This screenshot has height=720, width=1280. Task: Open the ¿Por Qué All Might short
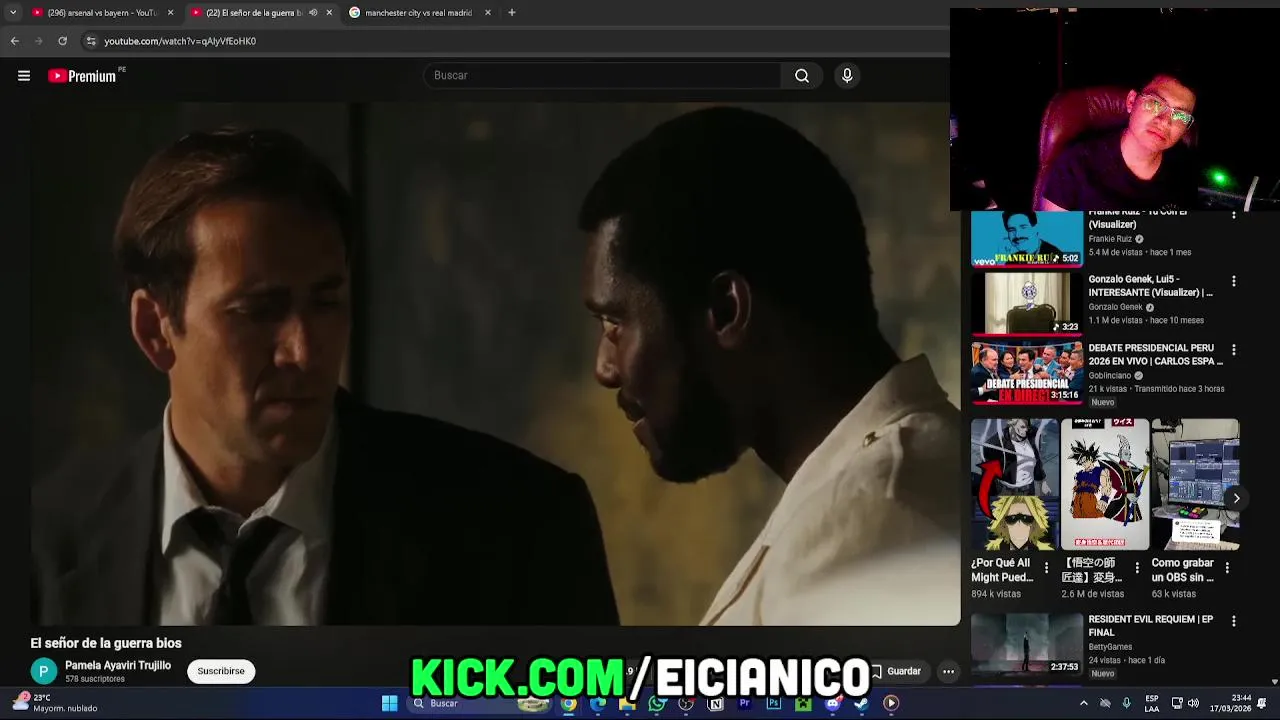coord(1014,484)
